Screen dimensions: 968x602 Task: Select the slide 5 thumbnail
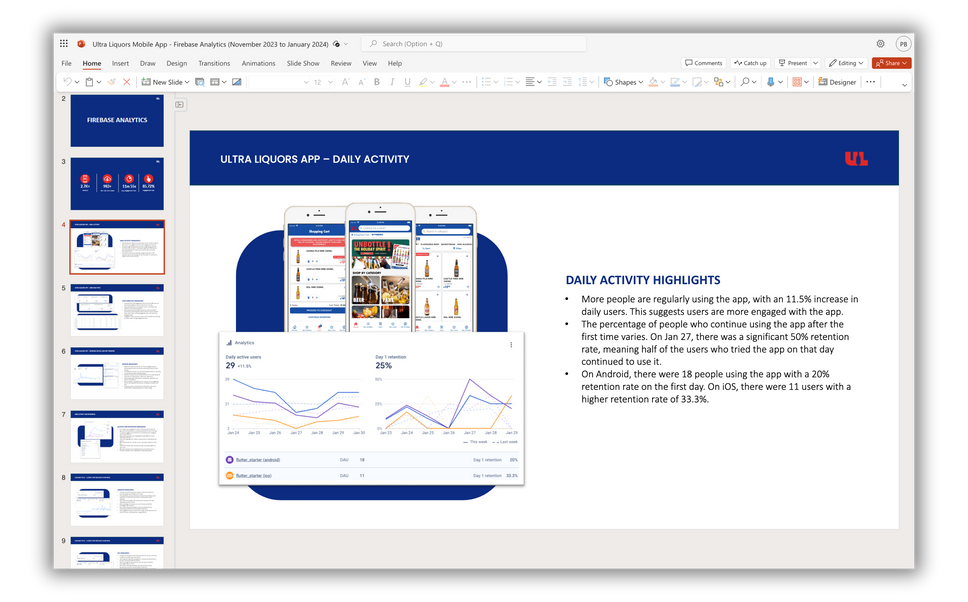pyautogui.click(x=117, y=310)
